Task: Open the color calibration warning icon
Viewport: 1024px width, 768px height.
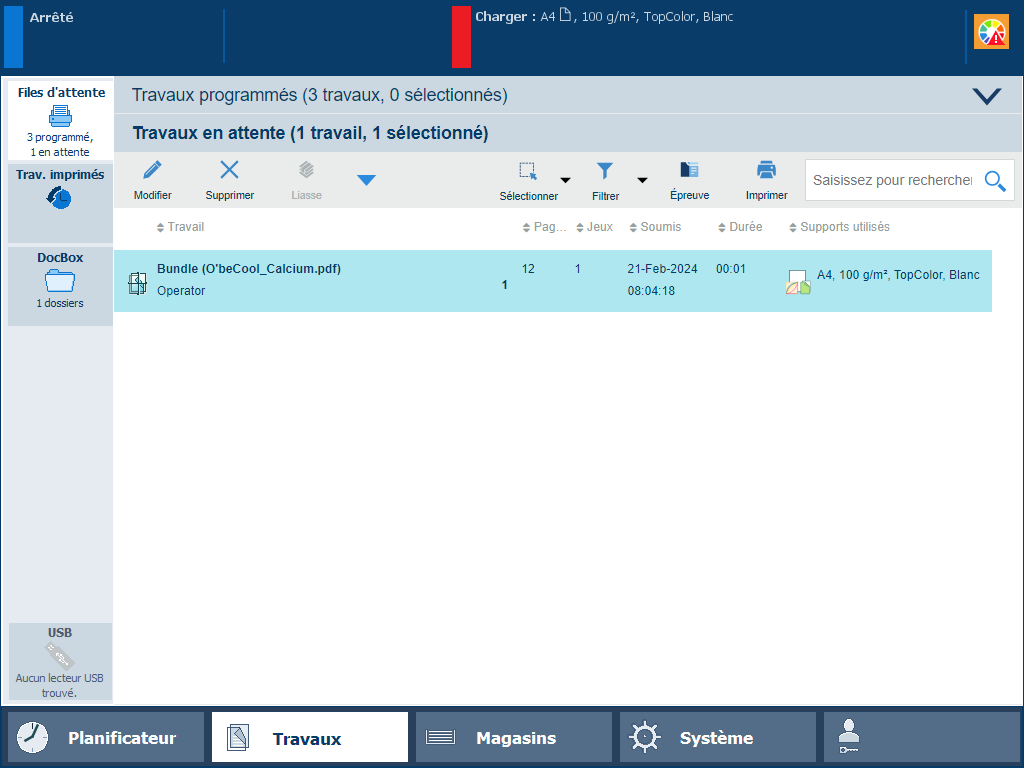Action: click(992, 33)
